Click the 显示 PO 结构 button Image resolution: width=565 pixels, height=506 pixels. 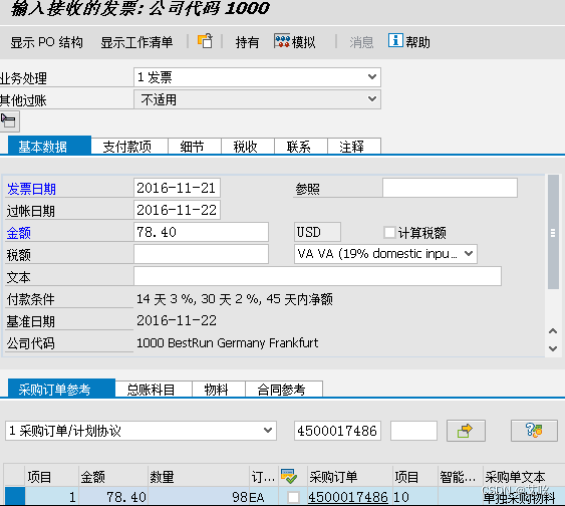46,42
